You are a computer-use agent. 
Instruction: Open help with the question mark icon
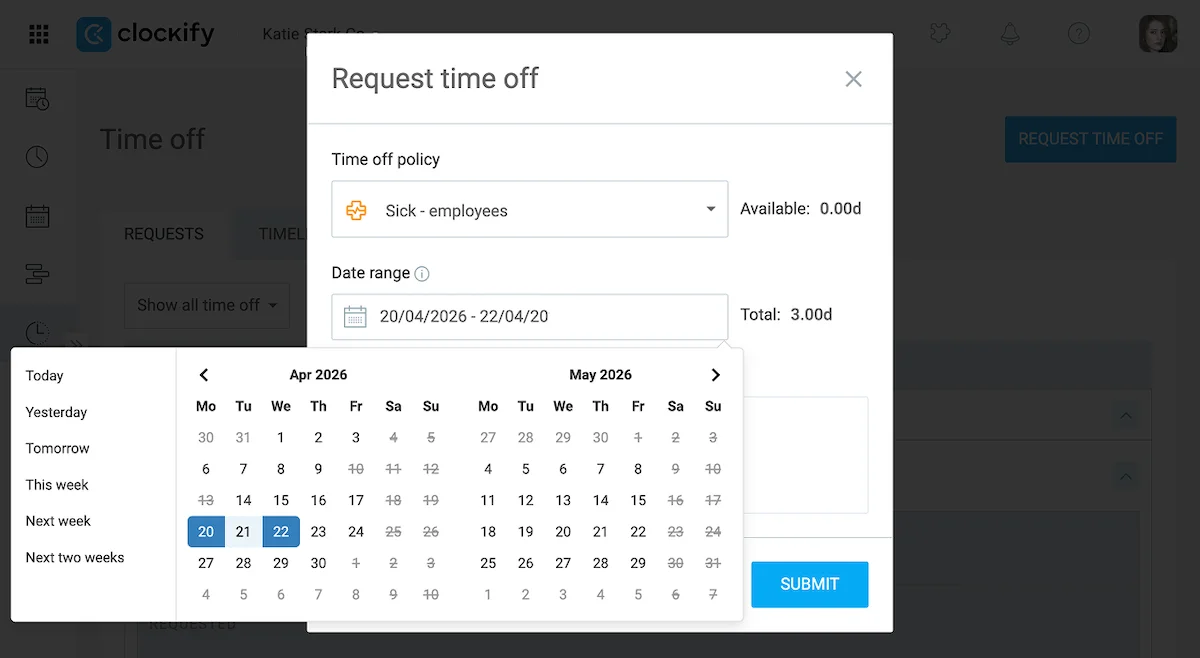click(1079, 33)
